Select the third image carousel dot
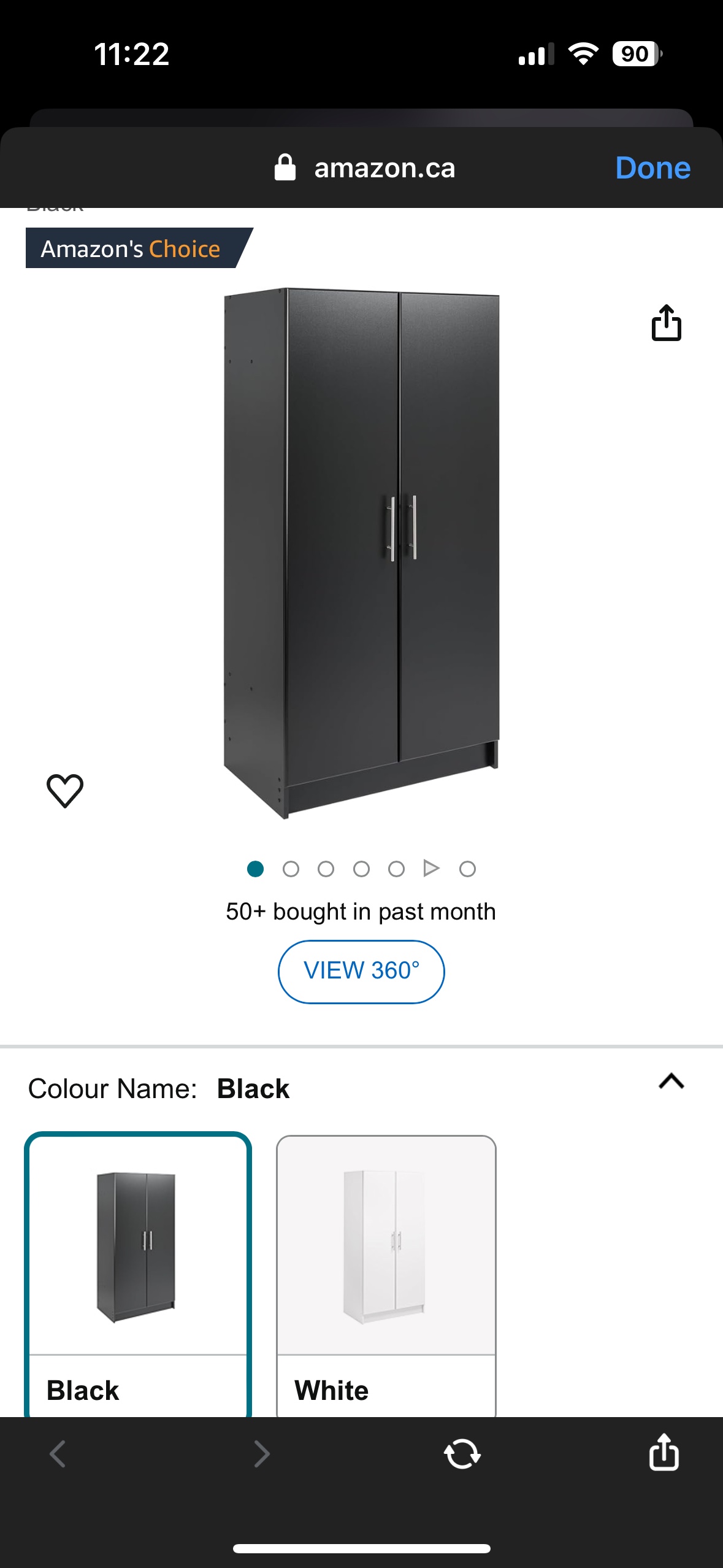The height and width of the screenshot is (1568, 723). pyautogui.click(x=326, y=869)
